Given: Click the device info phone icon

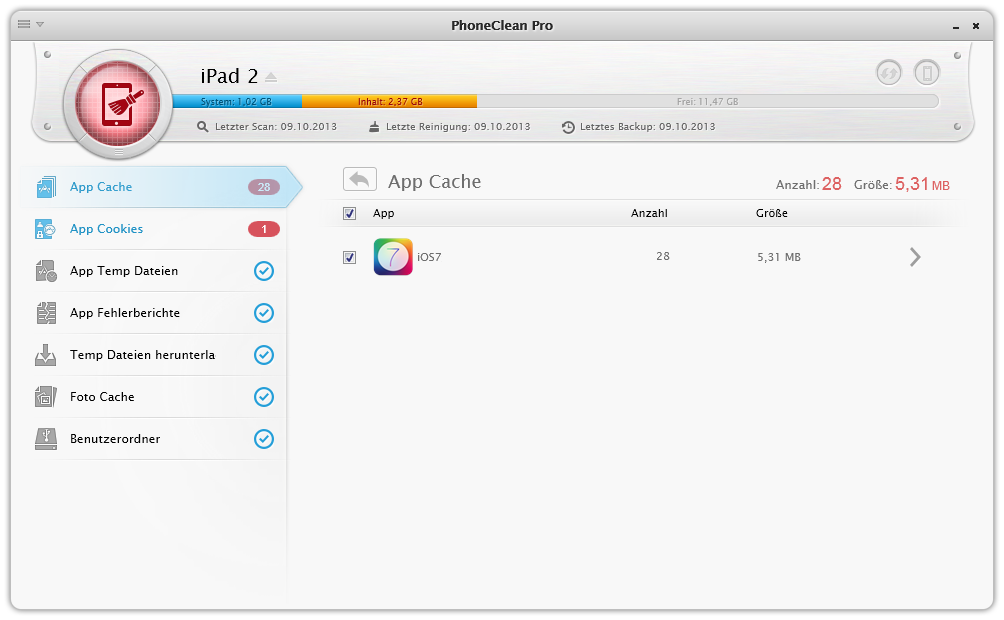Looking at the screenshot, I should [x=927, y=72].
